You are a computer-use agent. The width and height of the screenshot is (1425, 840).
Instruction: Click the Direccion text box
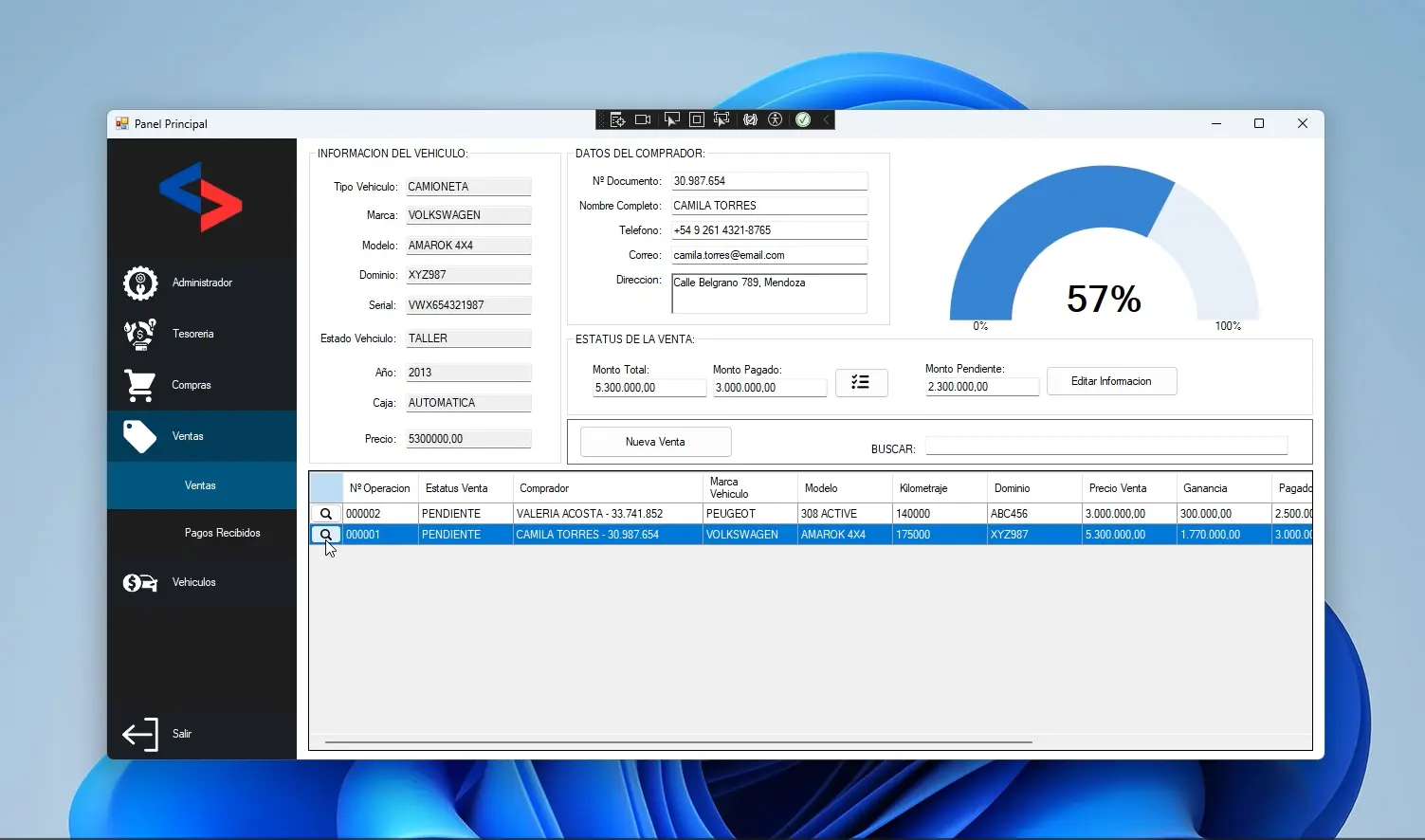(769, 293)
